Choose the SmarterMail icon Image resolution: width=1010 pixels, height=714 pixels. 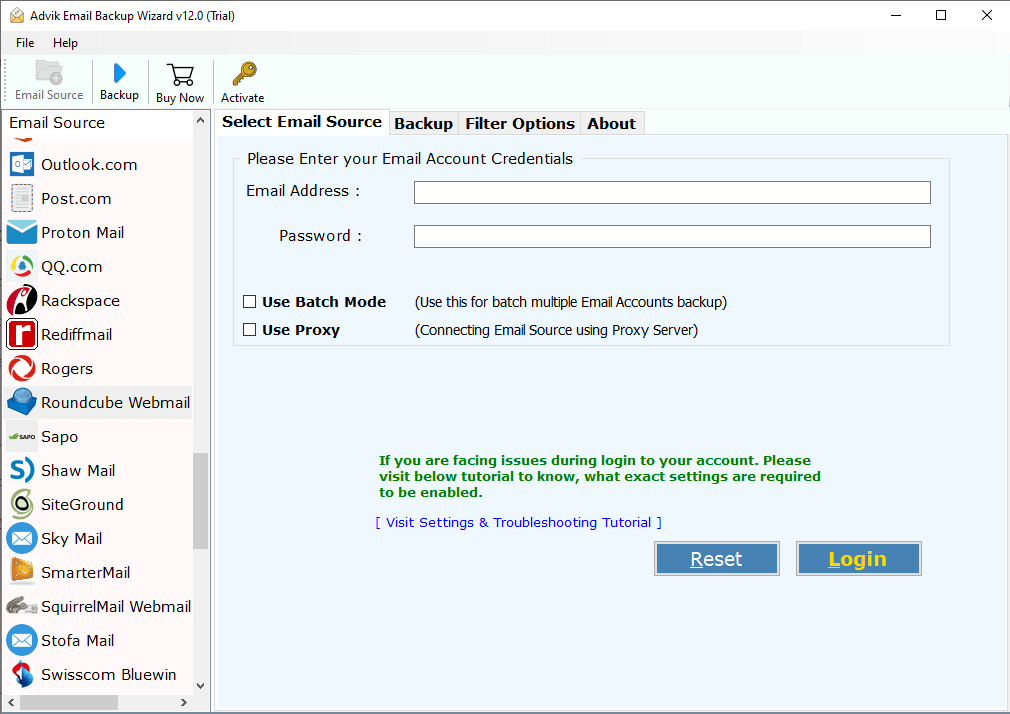22,572
